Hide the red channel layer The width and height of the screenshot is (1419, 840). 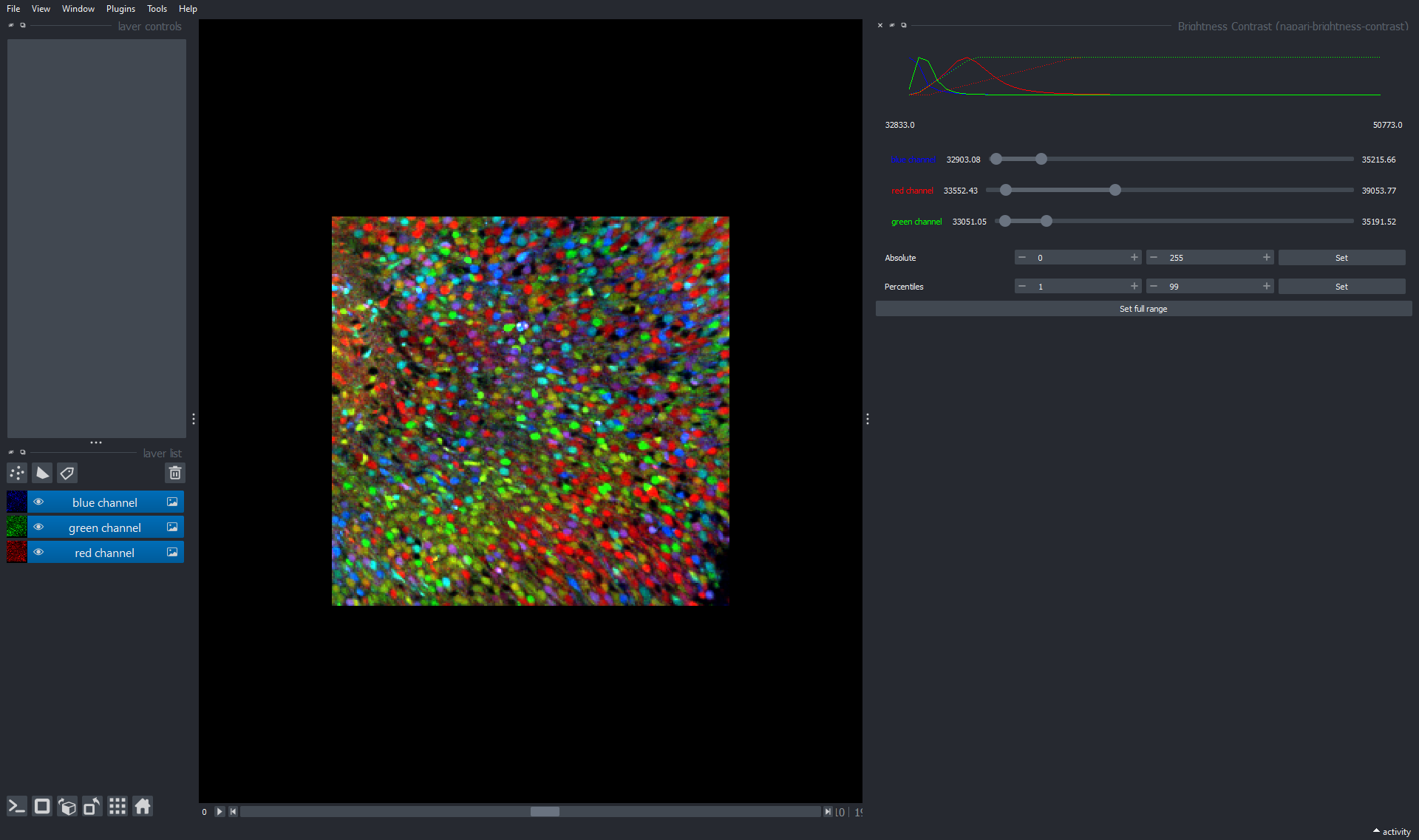point(38,552)
